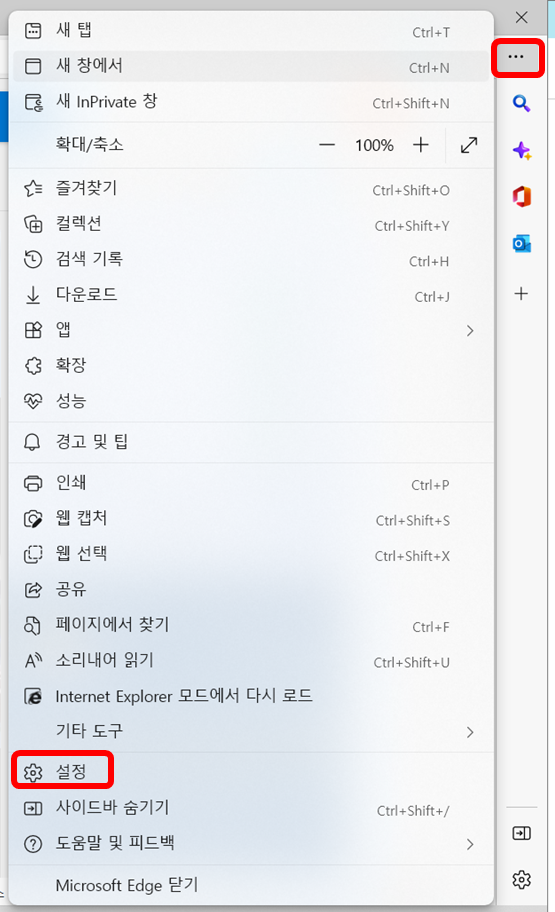Click the 도움말 및 피드백 question mark icon
This screenshot has height=912, width=555.
tap(33, 844)
